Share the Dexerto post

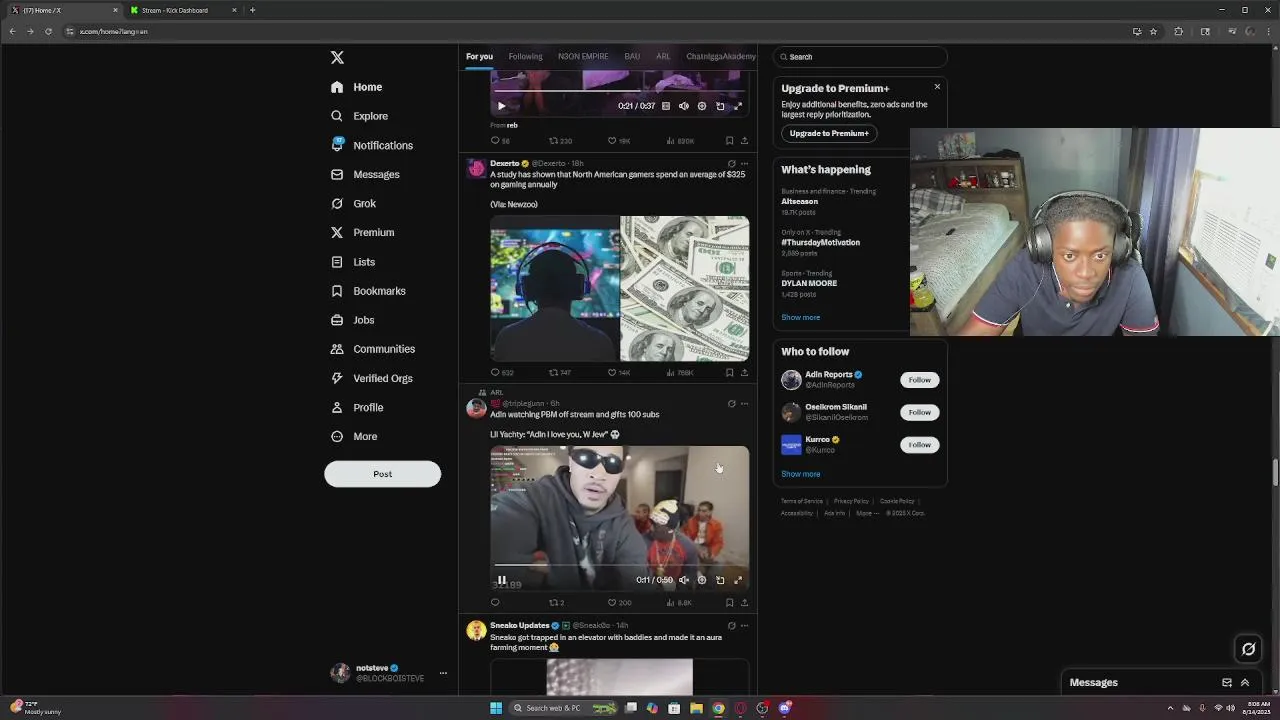[x=744, y=372]
